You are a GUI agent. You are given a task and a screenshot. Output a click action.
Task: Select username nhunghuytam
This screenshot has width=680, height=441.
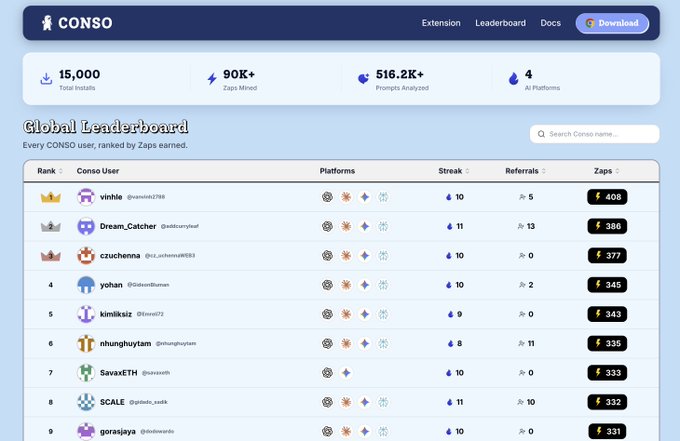pos(125,343)
